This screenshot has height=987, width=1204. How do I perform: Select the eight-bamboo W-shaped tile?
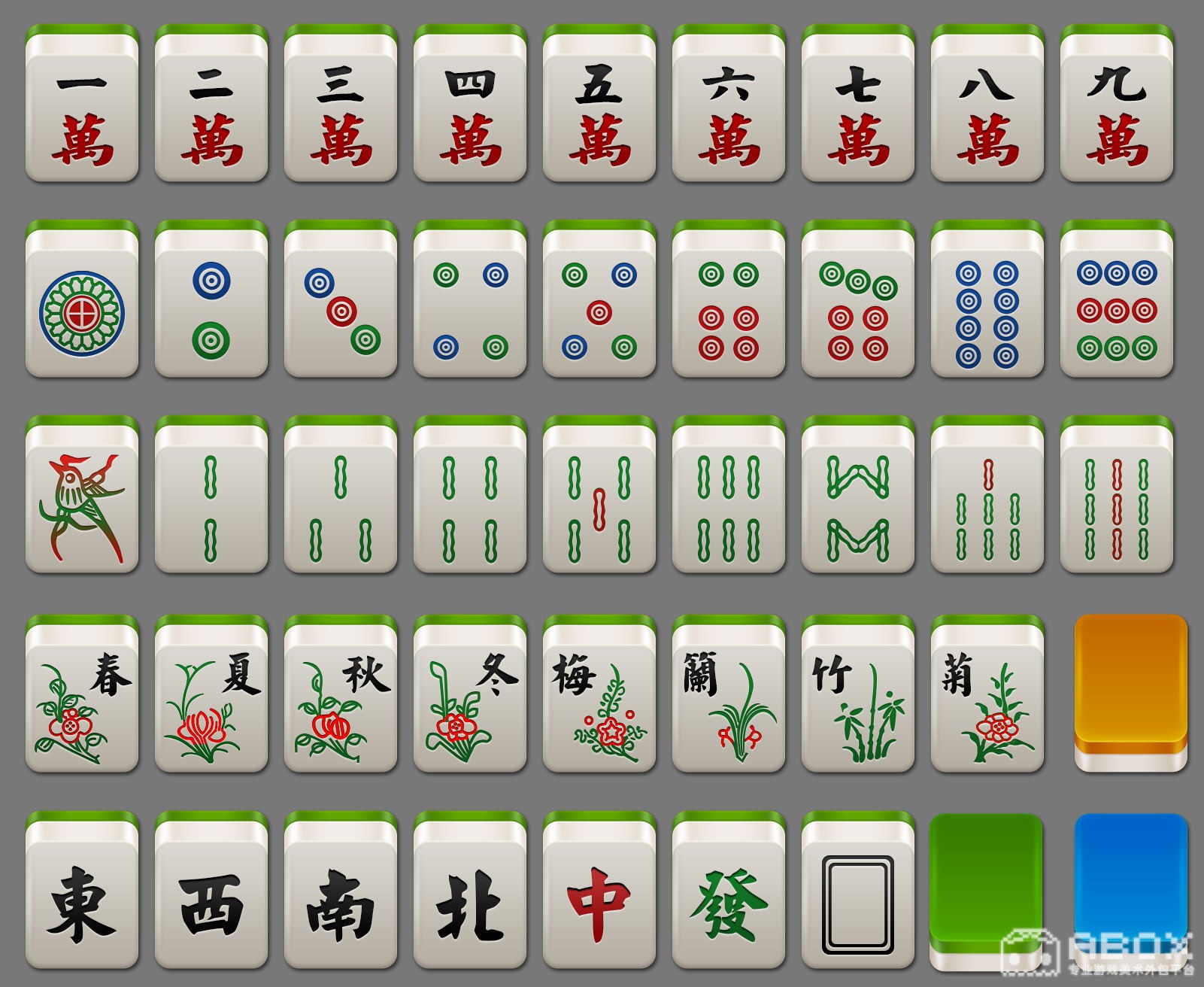tap(858, 493)
